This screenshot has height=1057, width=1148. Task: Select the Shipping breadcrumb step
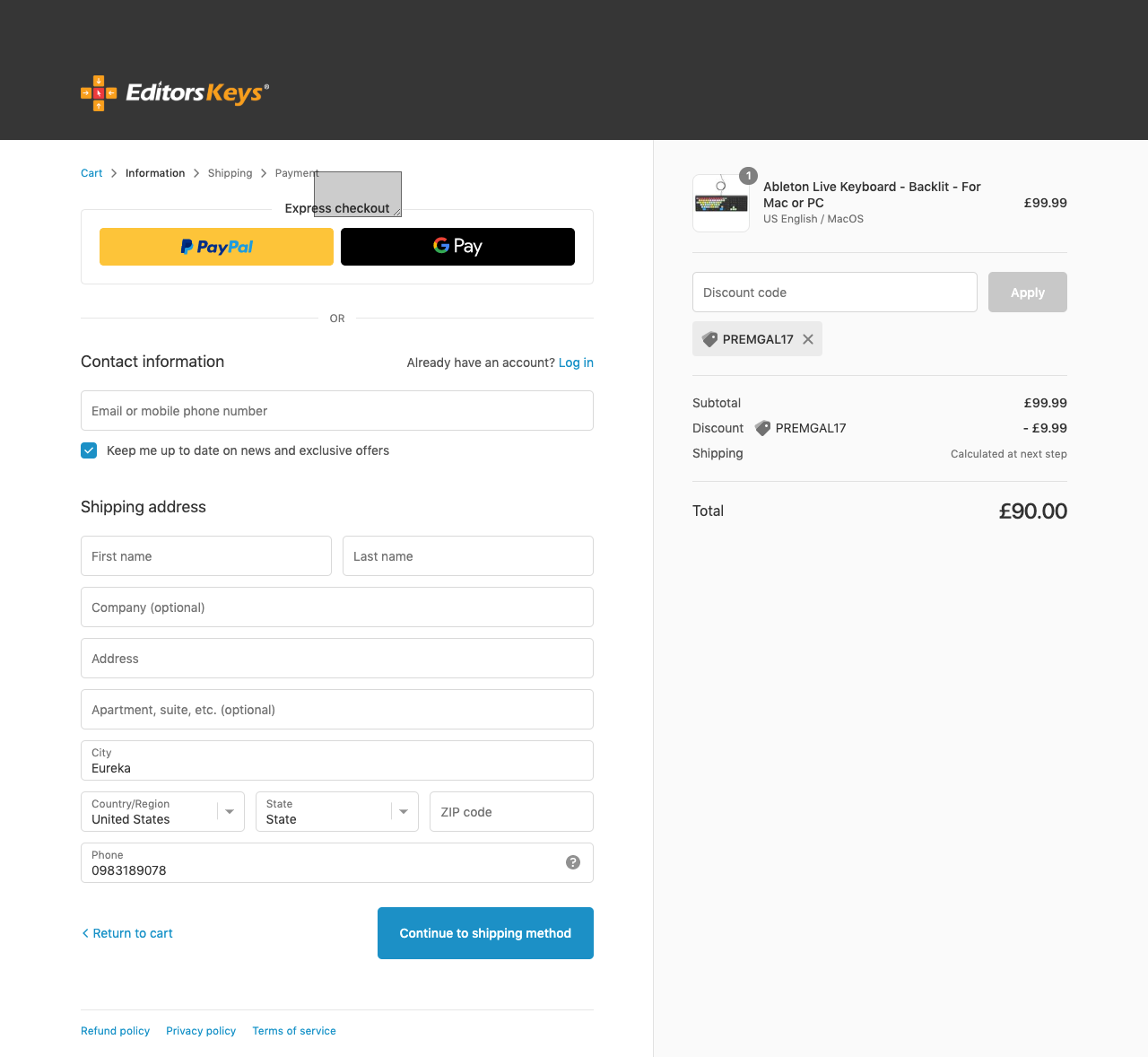pyautogui.click(x=230, y=173)
